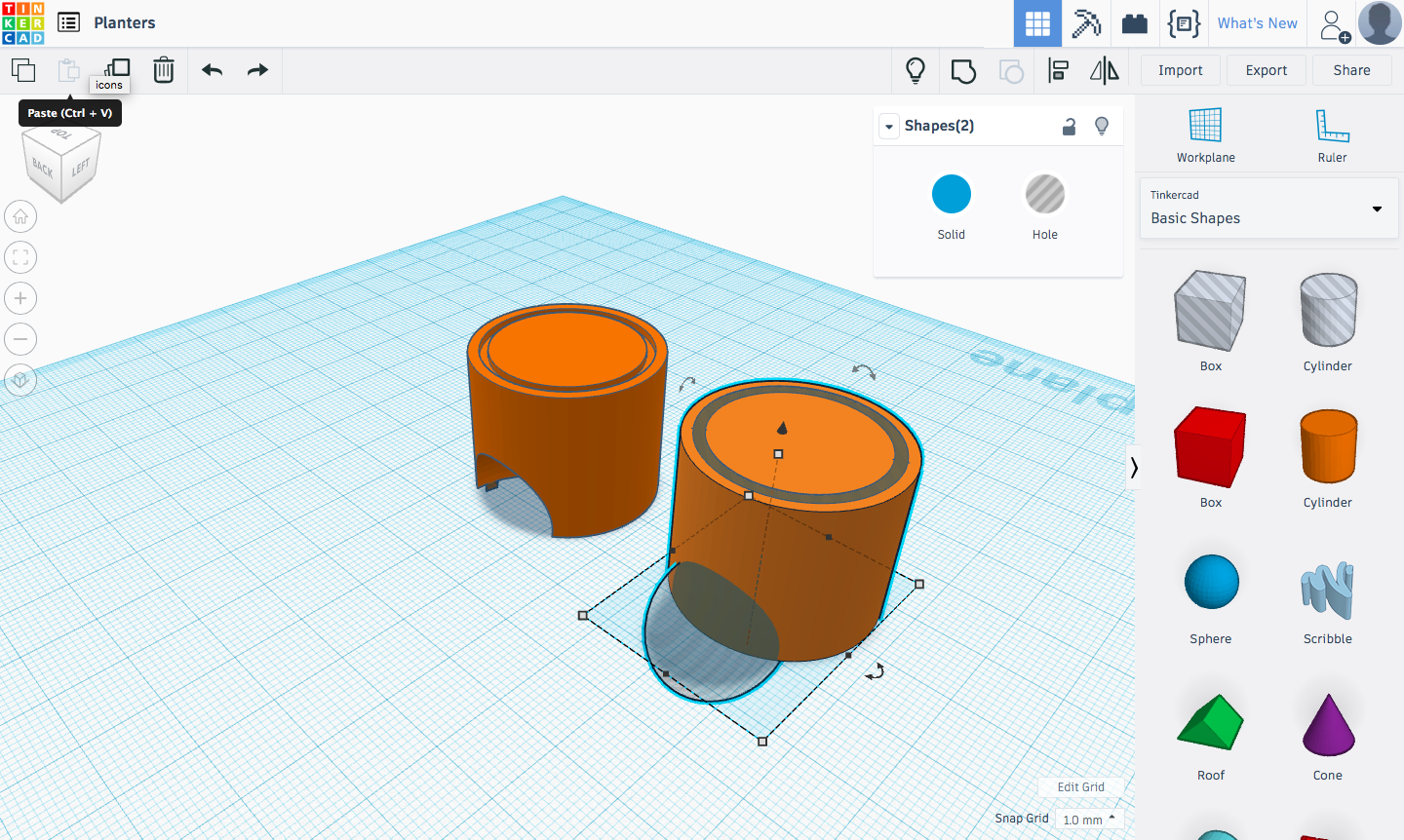Open the What's New link
Viewport: 1404px width, 840px height.
pos(1257,23)
